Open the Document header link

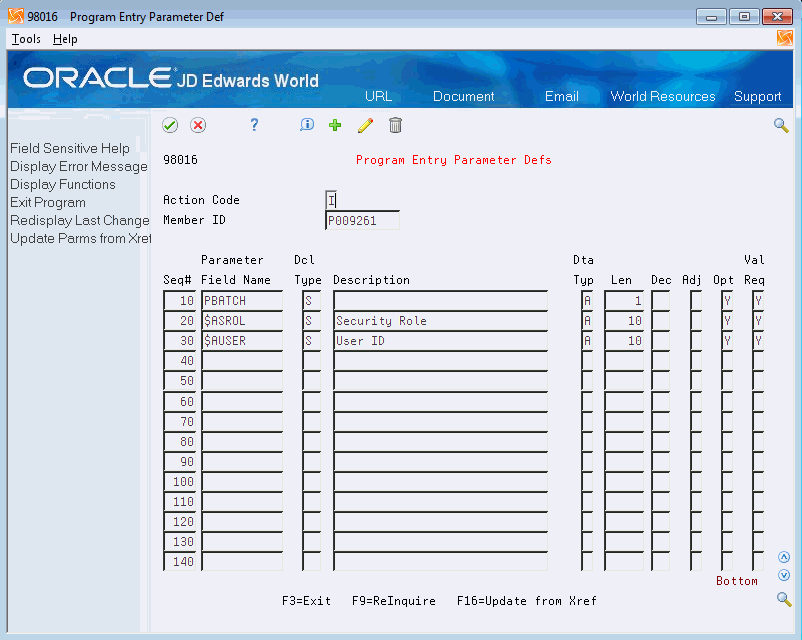point(463,96)
